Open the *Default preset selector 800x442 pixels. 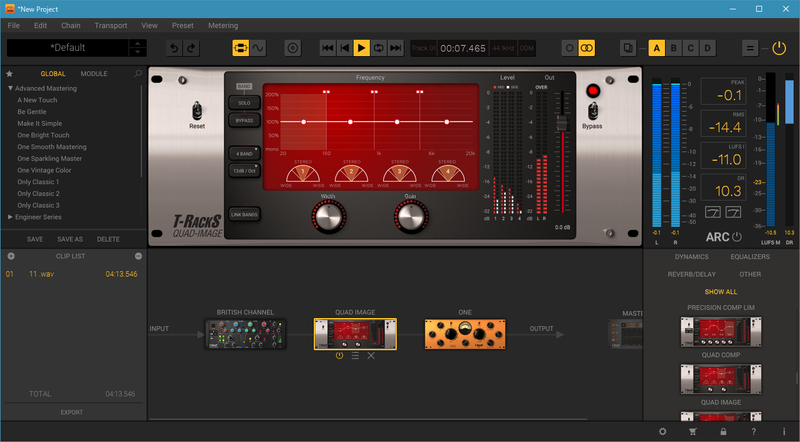coord(67,48)
